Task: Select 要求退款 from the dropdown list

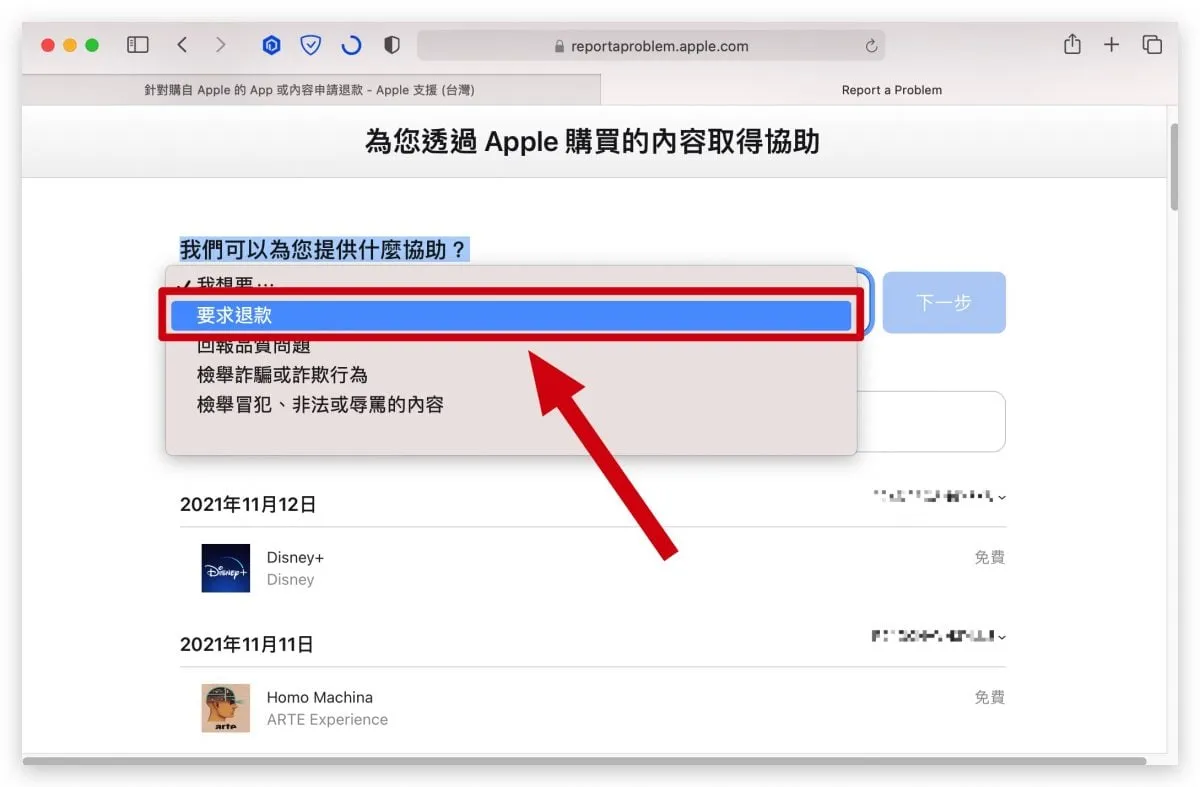Action: click(x=510, y=315)
